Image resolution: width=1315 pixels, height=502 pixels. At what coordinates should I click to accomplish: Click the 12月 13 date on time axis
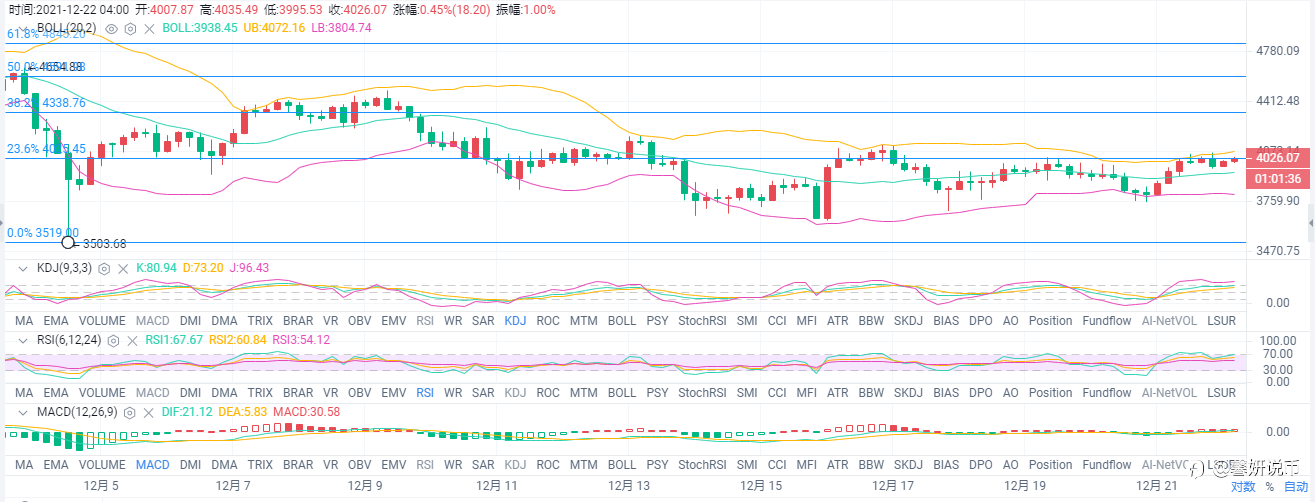click(x=628, y=485)
